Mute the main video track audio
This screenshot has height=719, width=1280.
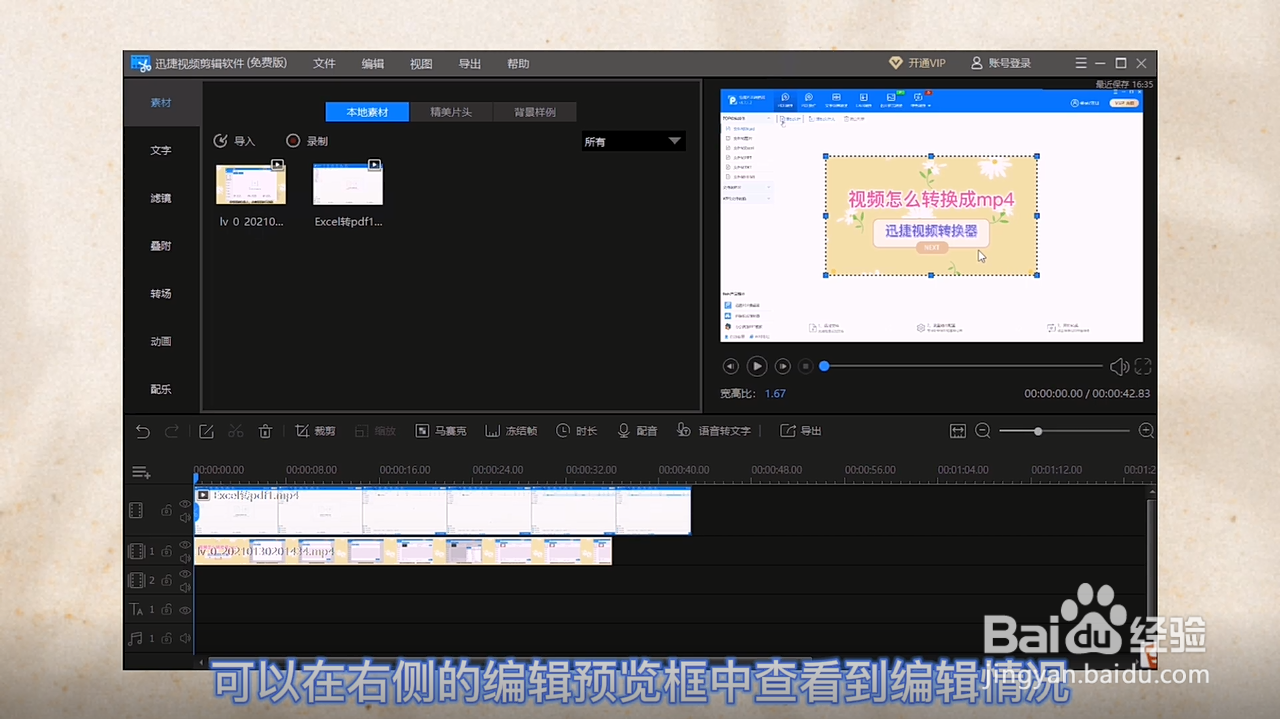point(184,517)
